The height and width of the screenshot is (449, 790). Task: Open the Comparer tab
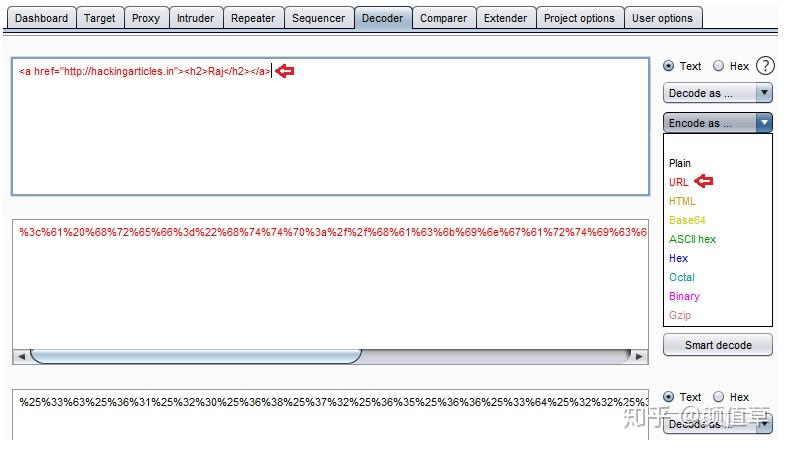443,18
